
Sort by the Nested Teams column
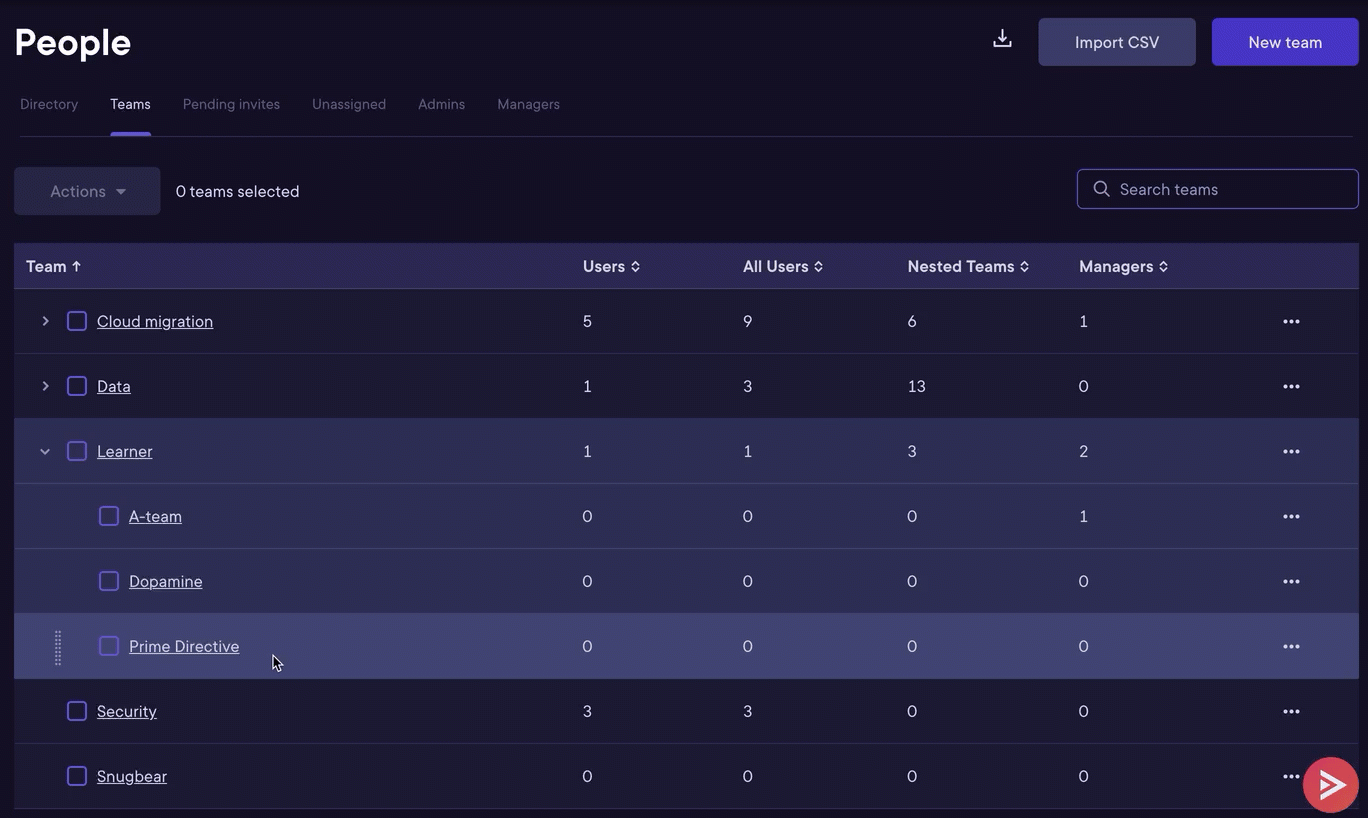967,266
